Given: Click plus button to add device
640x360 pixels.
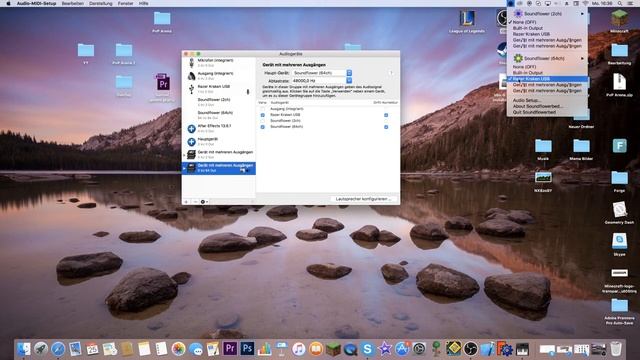Looking at the screenshot, I should 187,202.
